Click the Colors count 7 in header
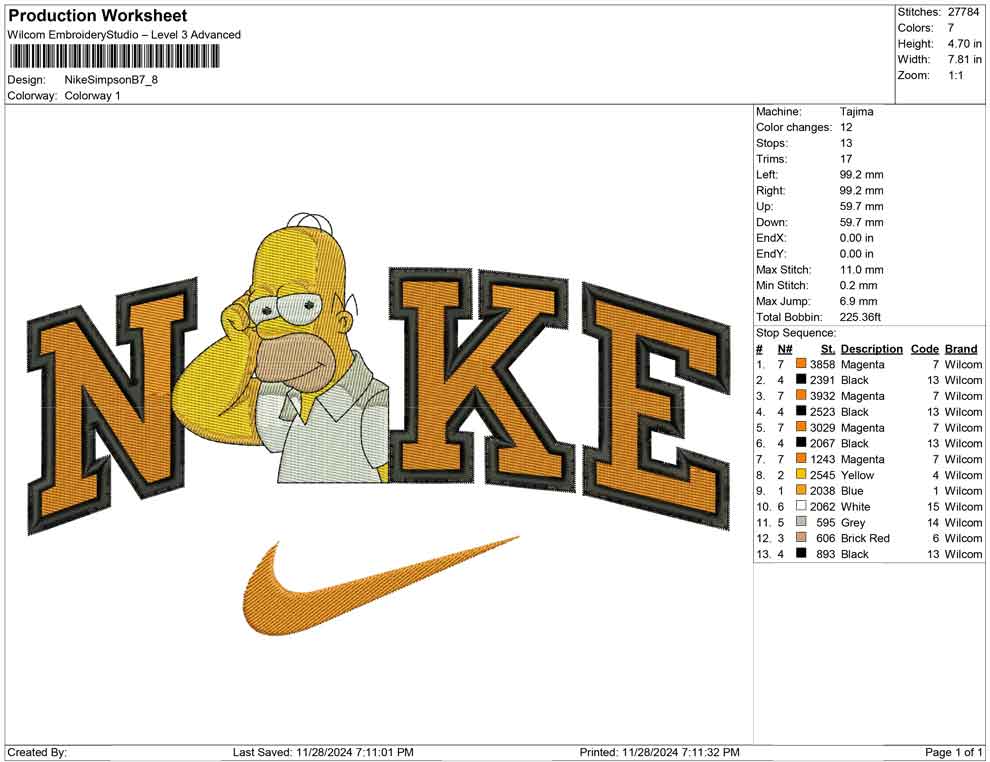This screenshot has width=990, height=762. click(x=950, y=28)
